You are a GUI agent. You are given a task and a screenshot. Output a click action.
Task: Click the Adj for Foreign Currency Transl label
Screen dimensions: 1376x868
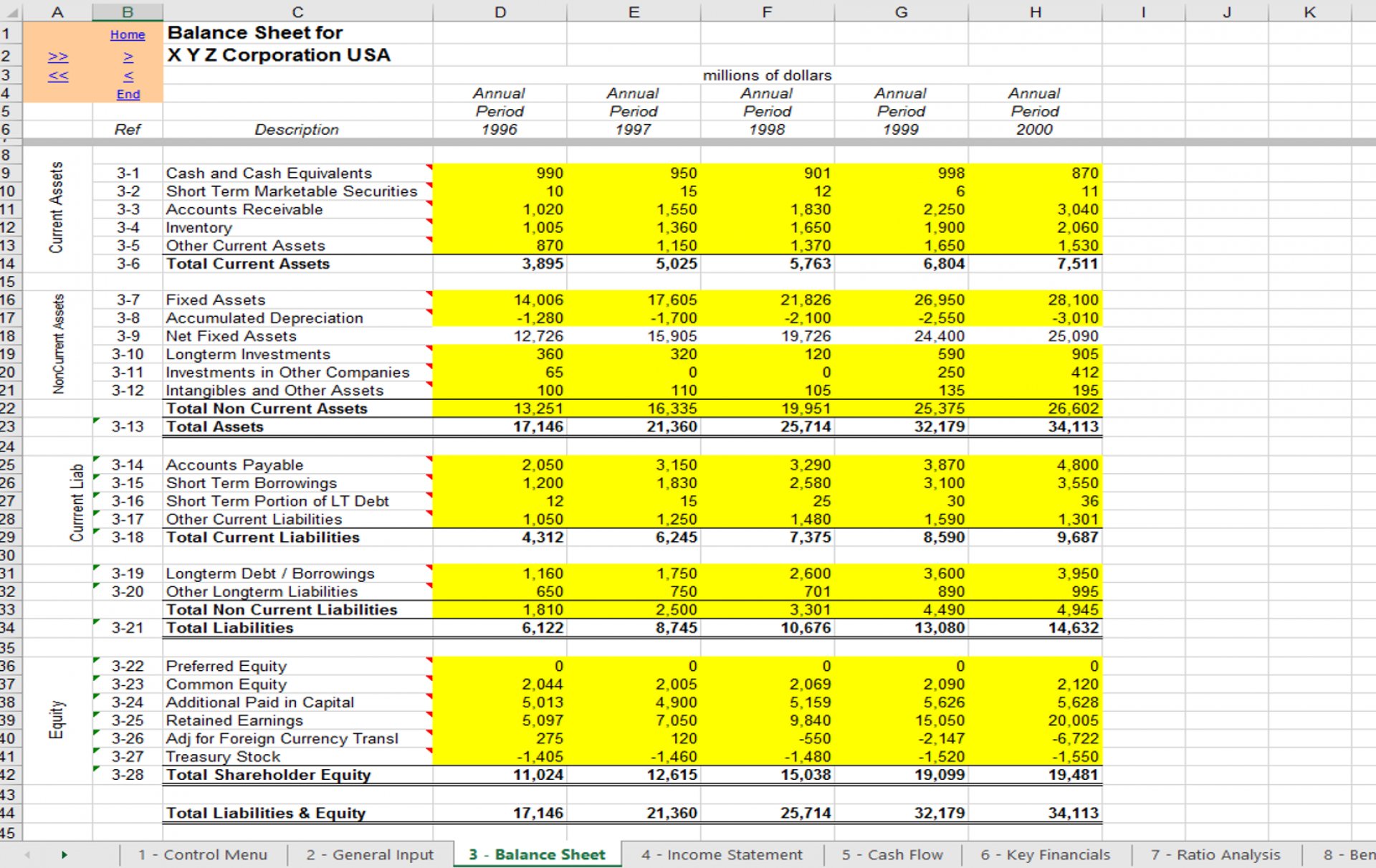(282, 738)
